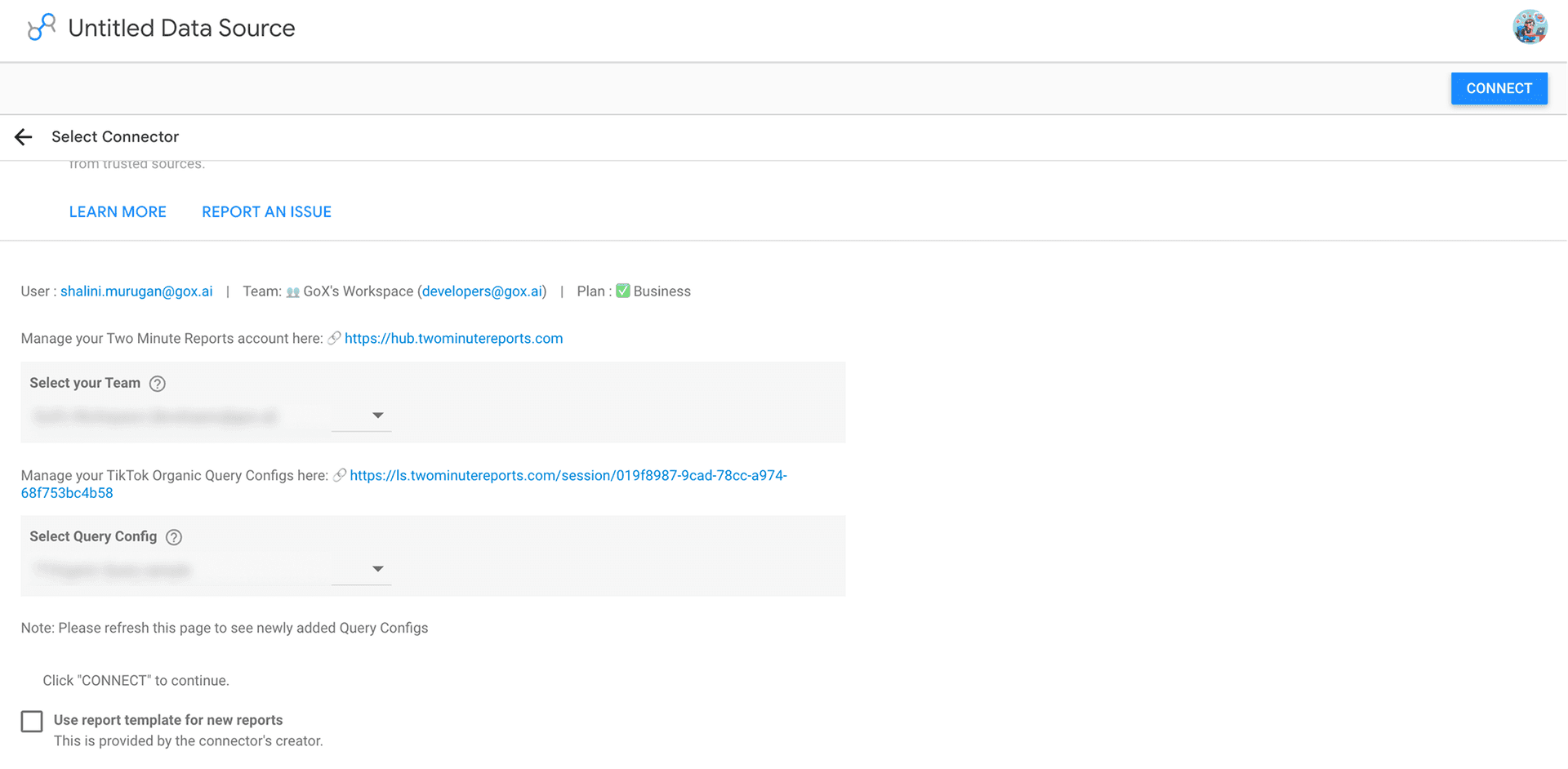Click REPORT AN ISSUE link
The width and height of the screenshot is (1568, 769).
click(x=266, y=212)
